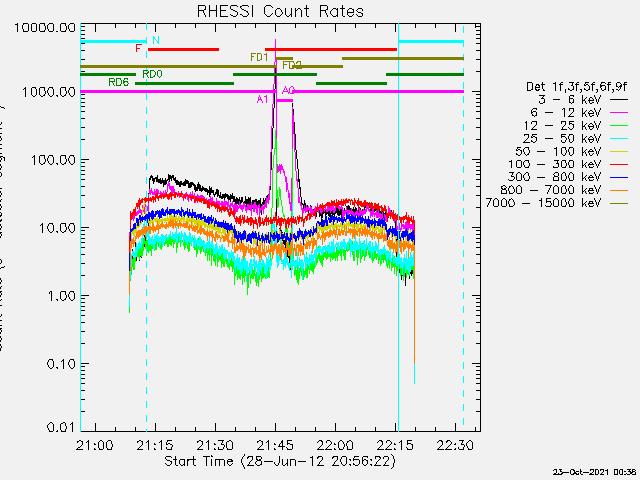Click the olive FD2 flag label

pyautogui.click(x=291, y=66)
